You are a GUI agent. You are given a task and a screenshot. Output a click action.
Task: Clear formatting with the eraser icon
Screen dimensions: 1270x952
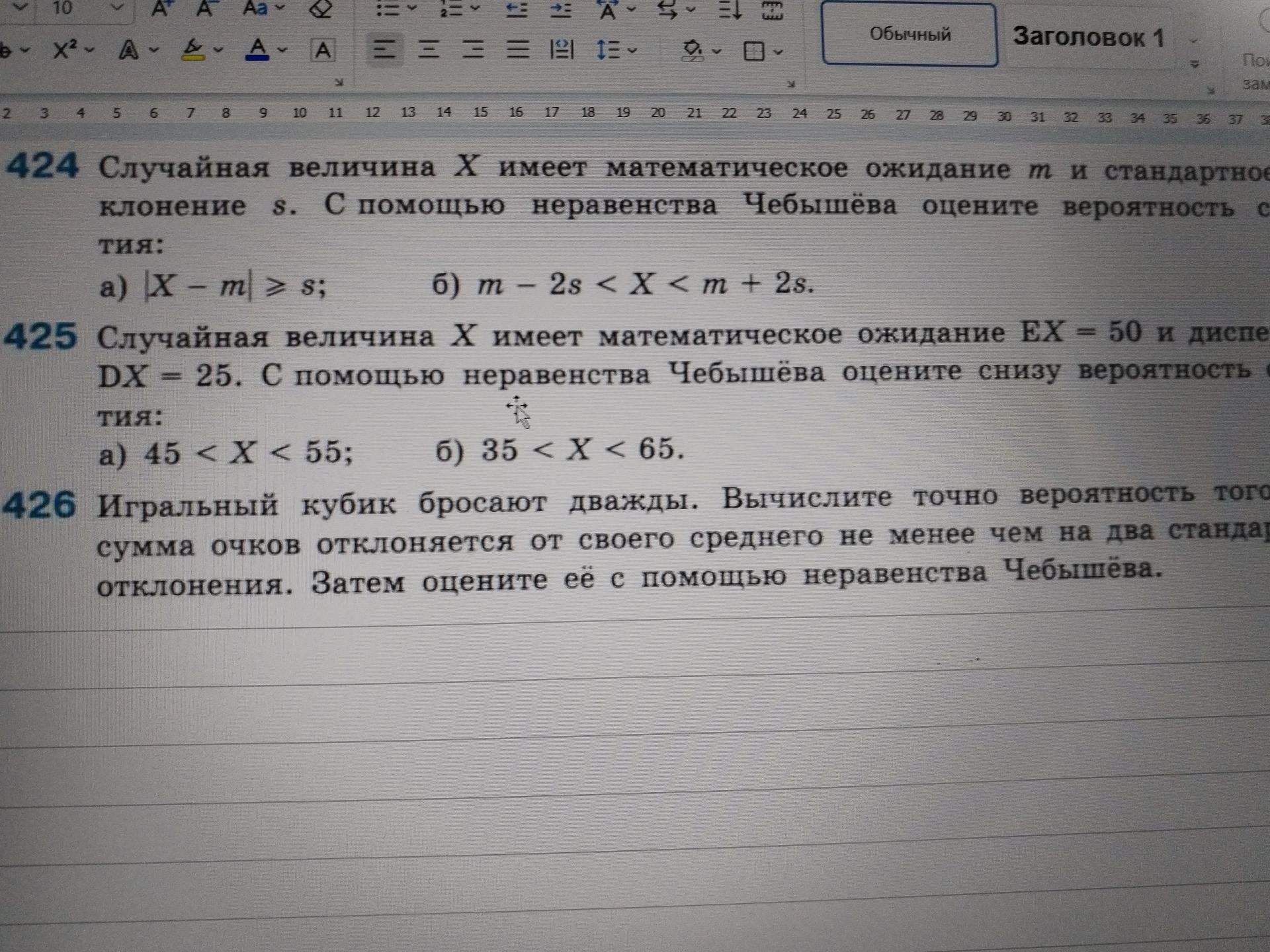321,9
